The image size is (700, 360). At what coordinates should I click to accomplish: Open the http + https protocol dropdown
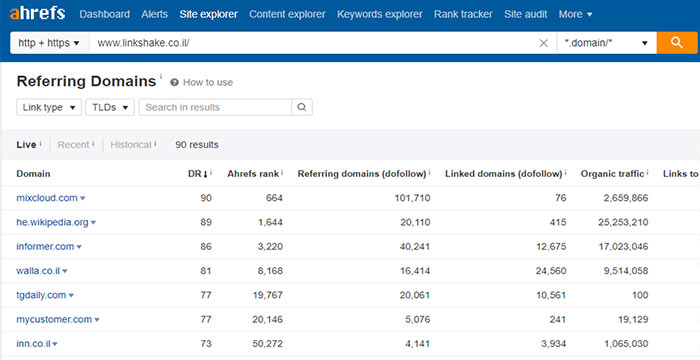tap(49, 43)
